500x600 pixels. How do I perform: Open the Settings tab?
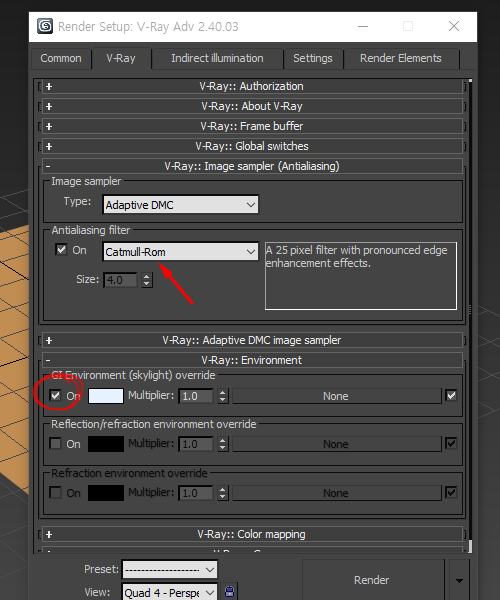[x=313, y=59]
